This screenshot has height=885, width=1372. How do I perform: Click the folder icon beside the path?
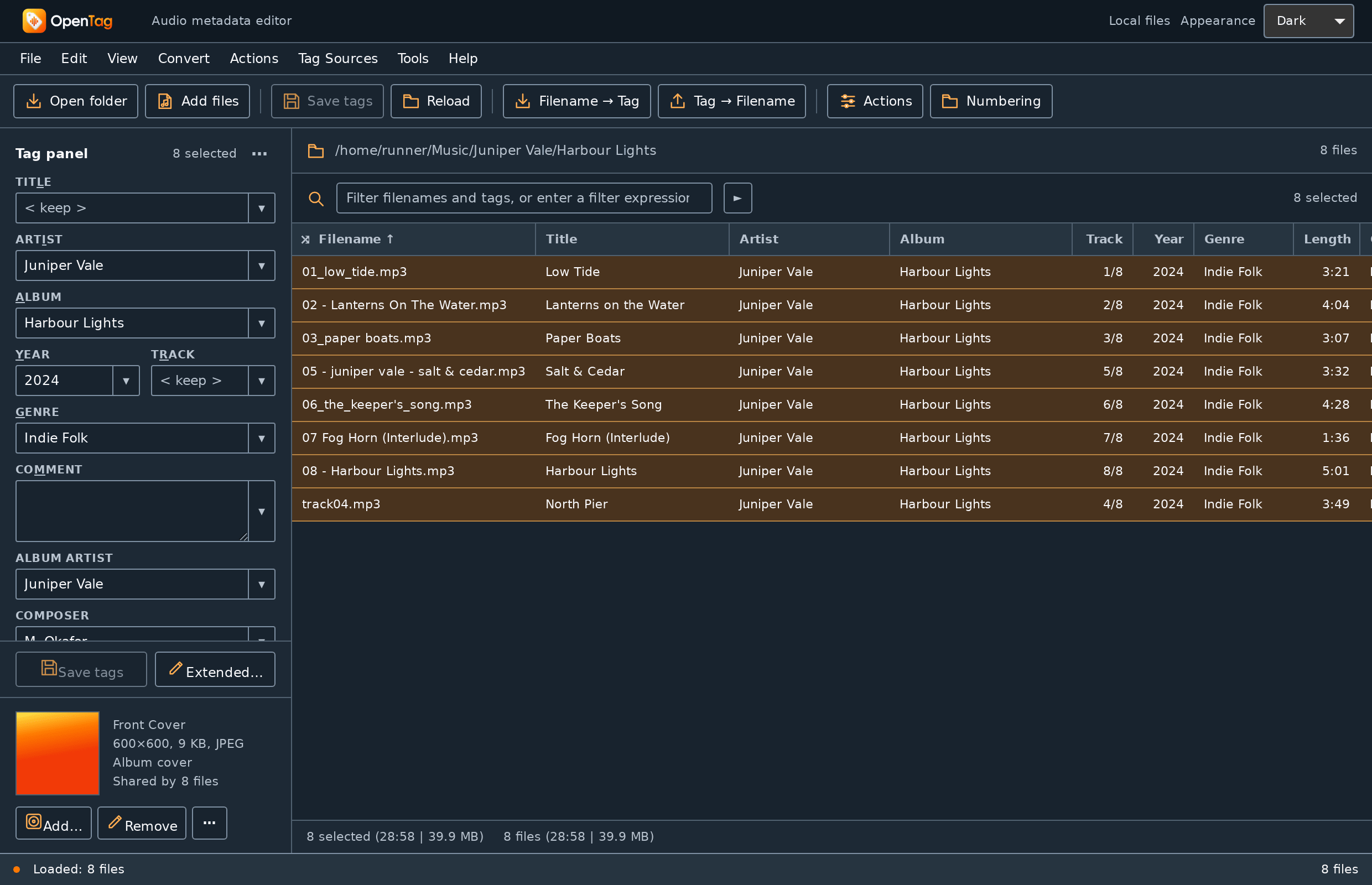pyautogui.click(x=315, y=150)
